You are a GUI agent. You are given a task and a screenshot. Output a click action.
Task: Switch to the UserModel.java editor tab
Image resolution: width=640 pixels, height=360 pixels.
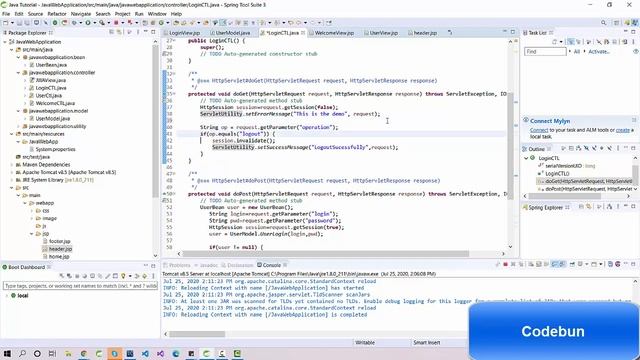[x=233, y=33]
